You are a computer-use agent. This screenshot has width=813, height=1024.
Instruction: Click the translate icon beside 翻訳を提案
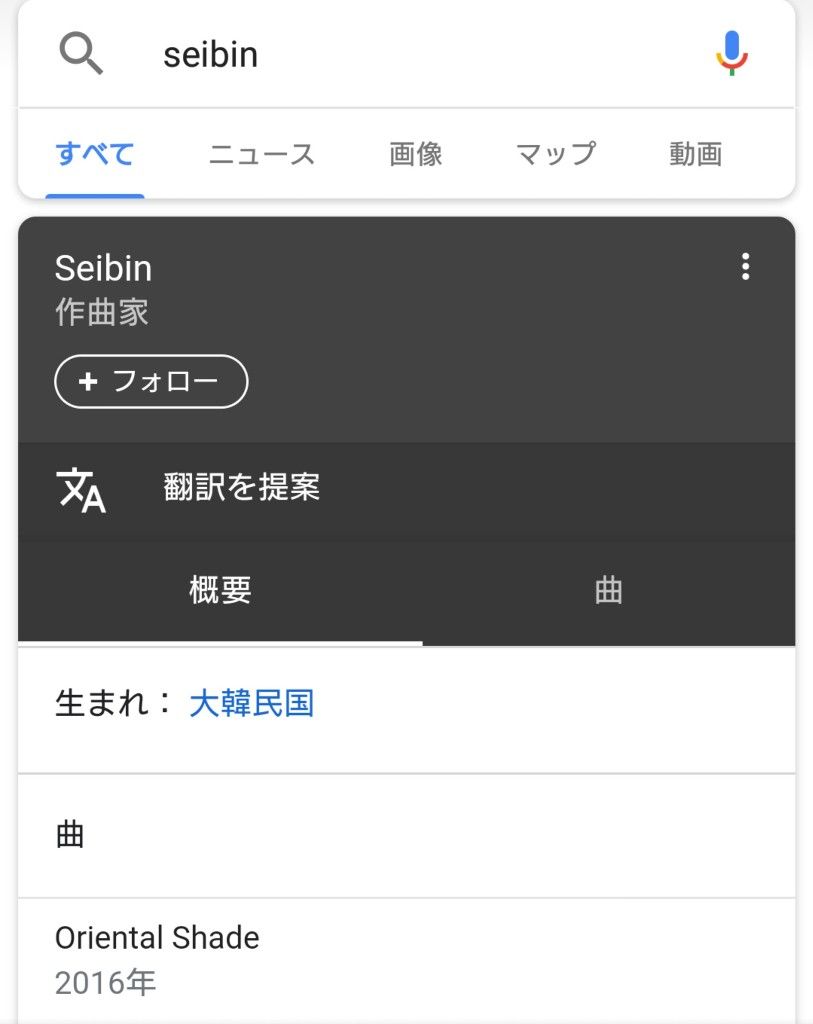click(x=81, y=490)
